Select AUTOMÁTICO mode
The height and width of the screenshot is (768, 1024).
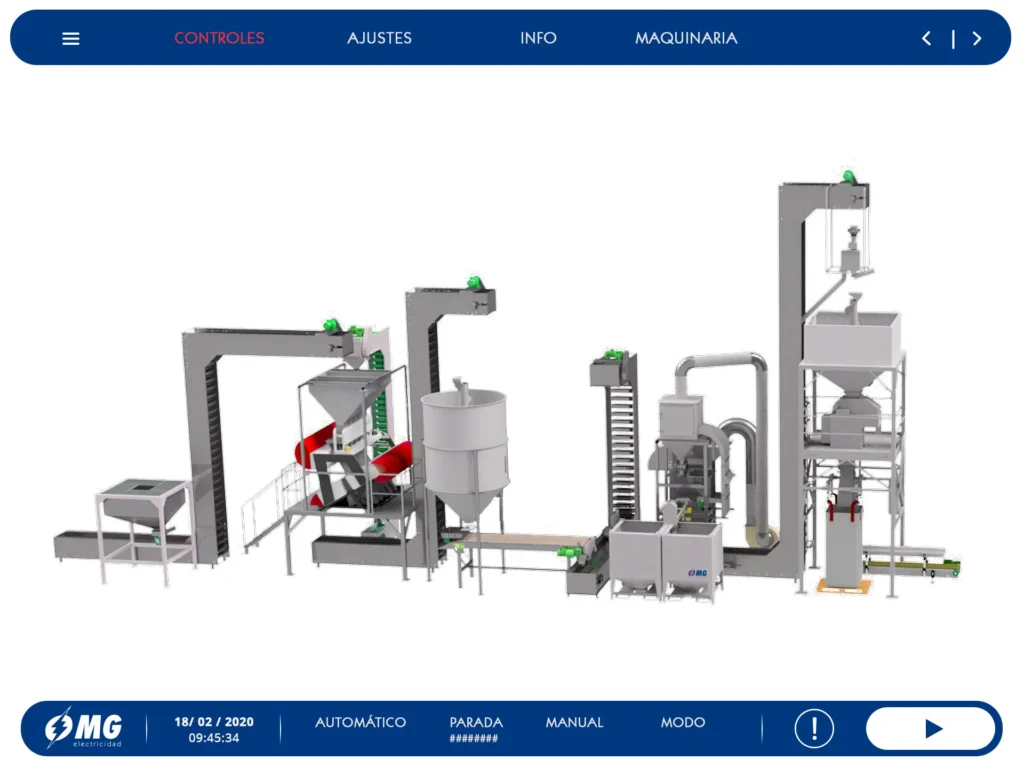tap(360, 722)
